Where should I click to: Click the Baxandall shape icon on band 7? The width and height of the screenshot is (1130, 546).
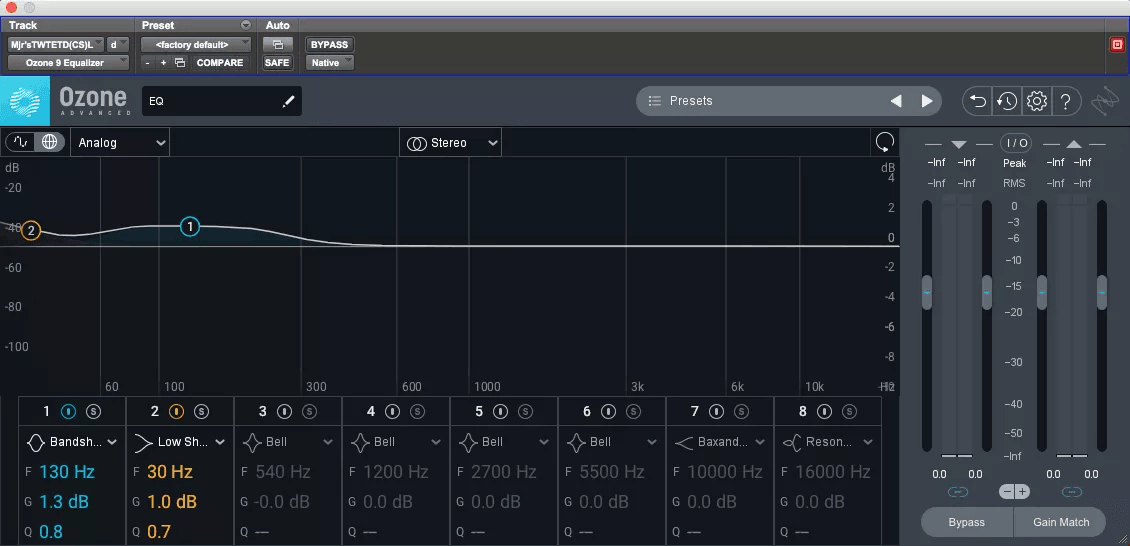click(684, 442)
